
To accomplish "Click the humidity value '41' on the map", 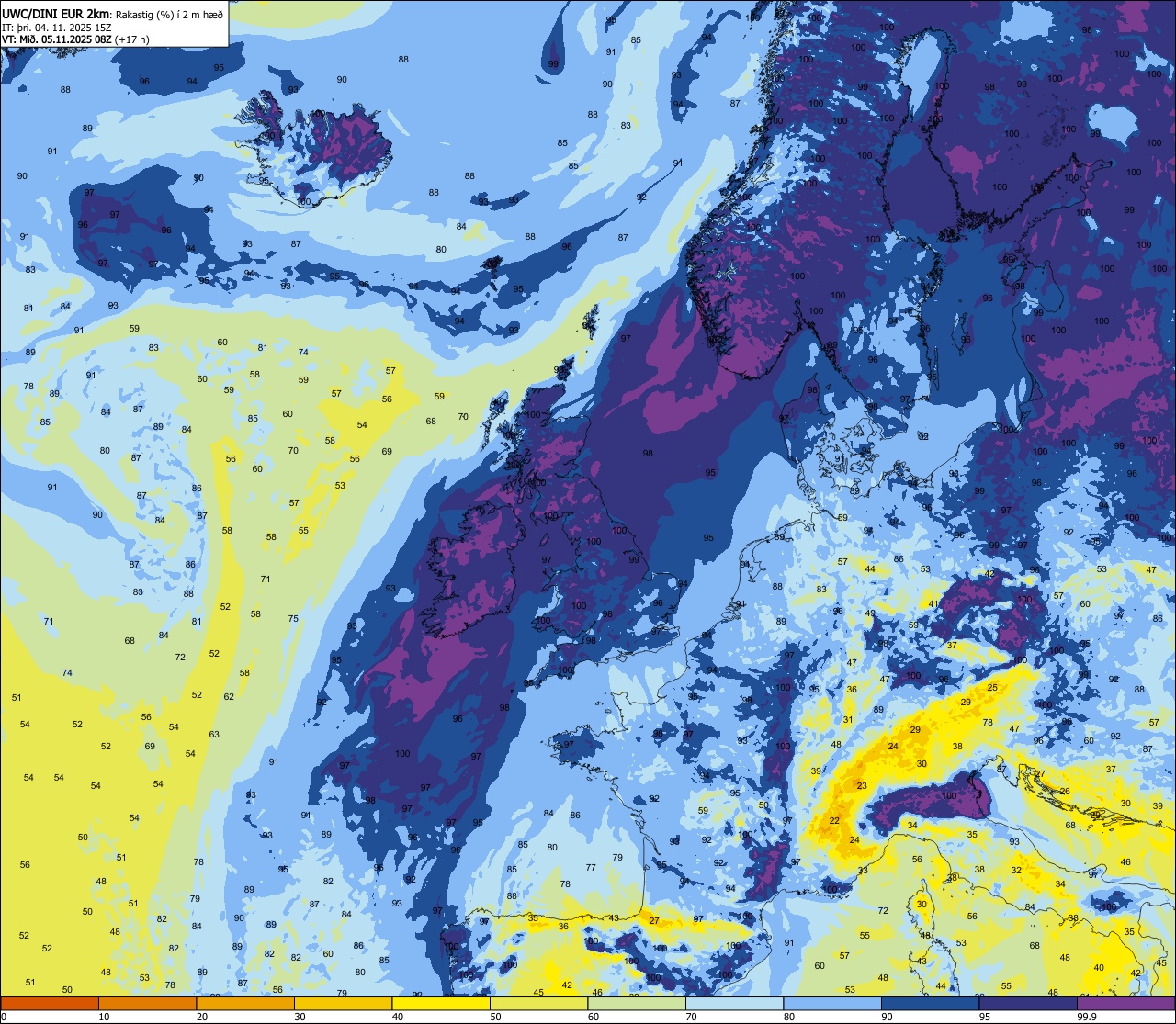I will pos(933,604).
